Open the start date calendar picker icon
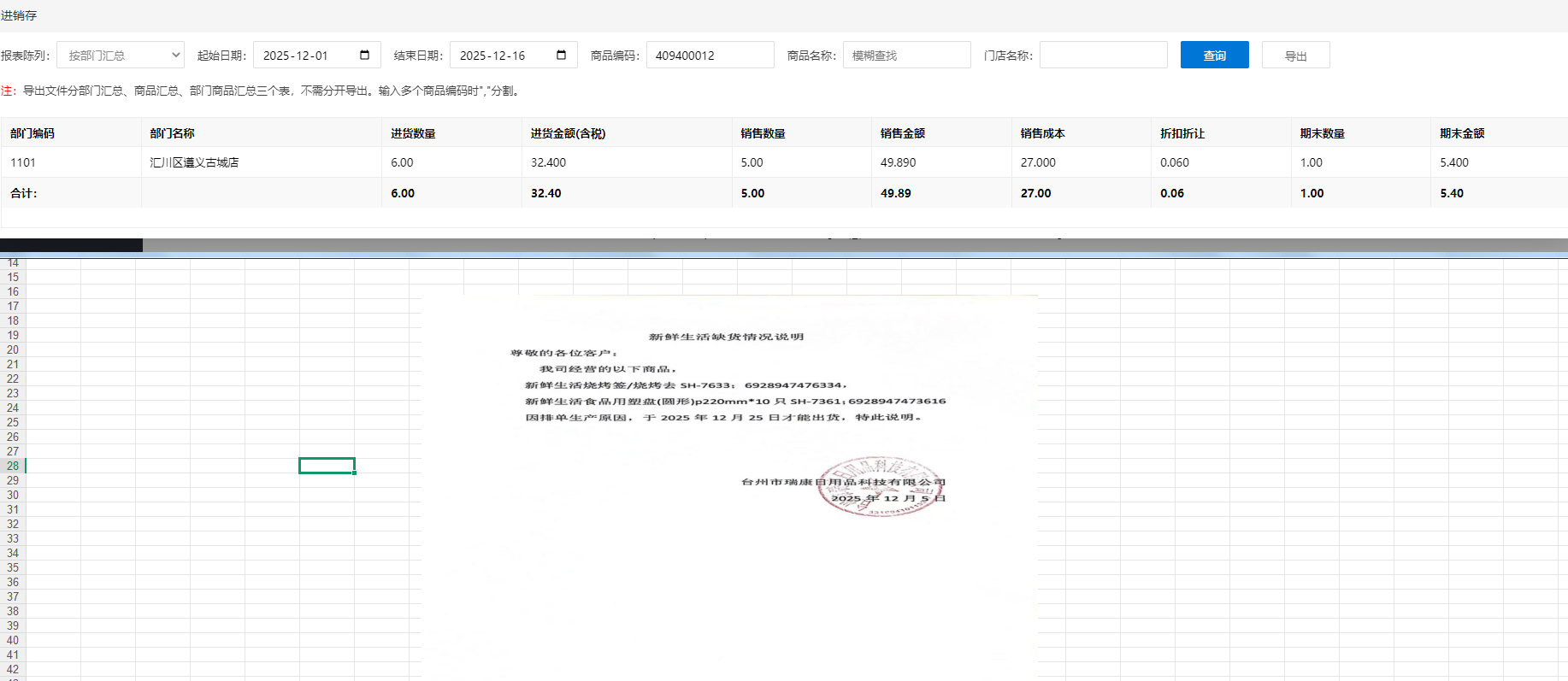Viewport: 1568px width, 681px height. pyautogui.click(x=365, y=55)
